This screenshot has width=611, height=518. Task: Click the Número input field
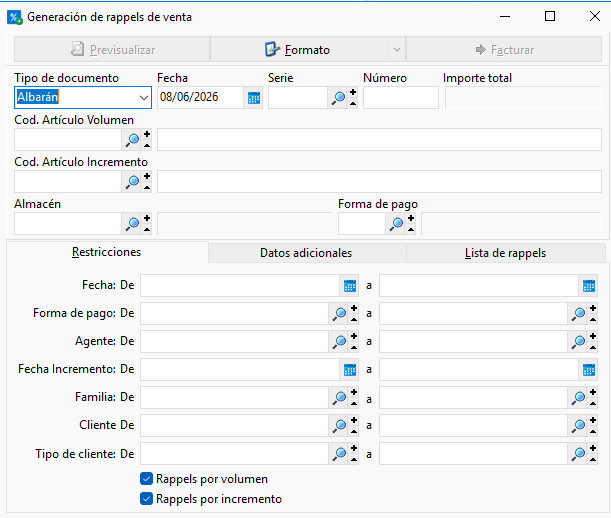[401, 97]
